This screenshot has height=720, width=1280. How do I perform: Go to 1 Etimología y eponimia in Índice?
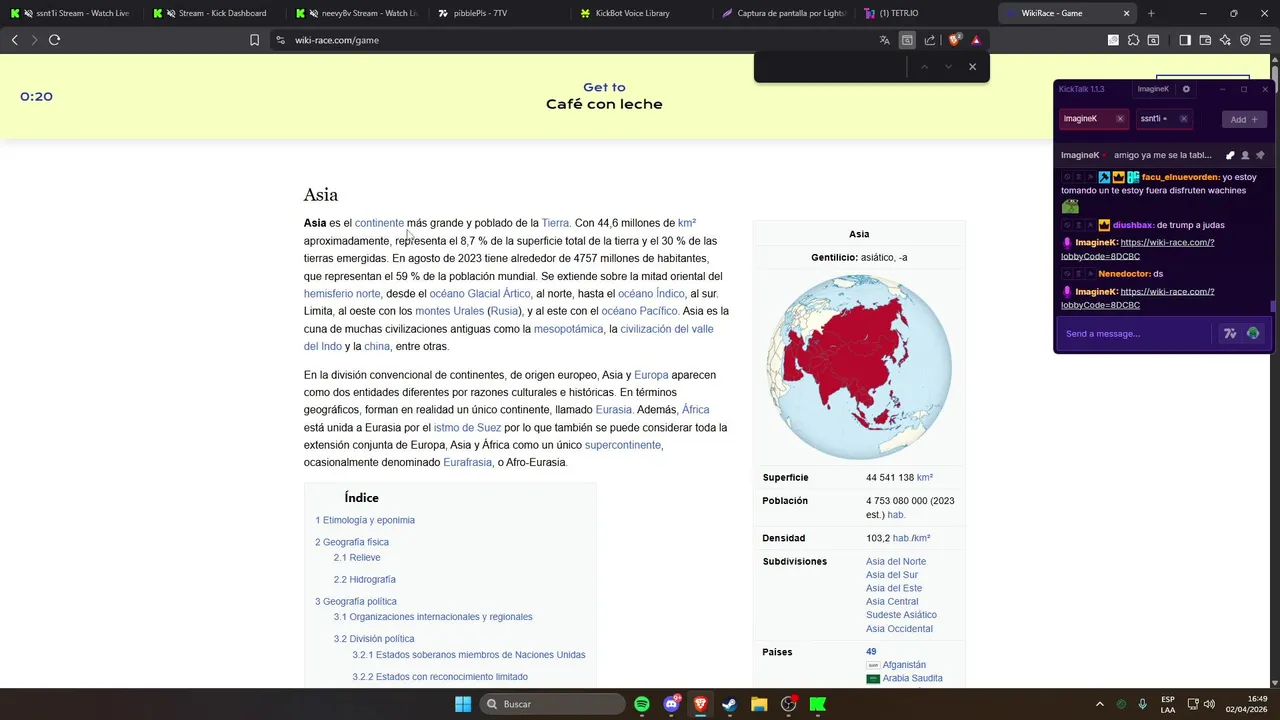click(x=365, y=520)
